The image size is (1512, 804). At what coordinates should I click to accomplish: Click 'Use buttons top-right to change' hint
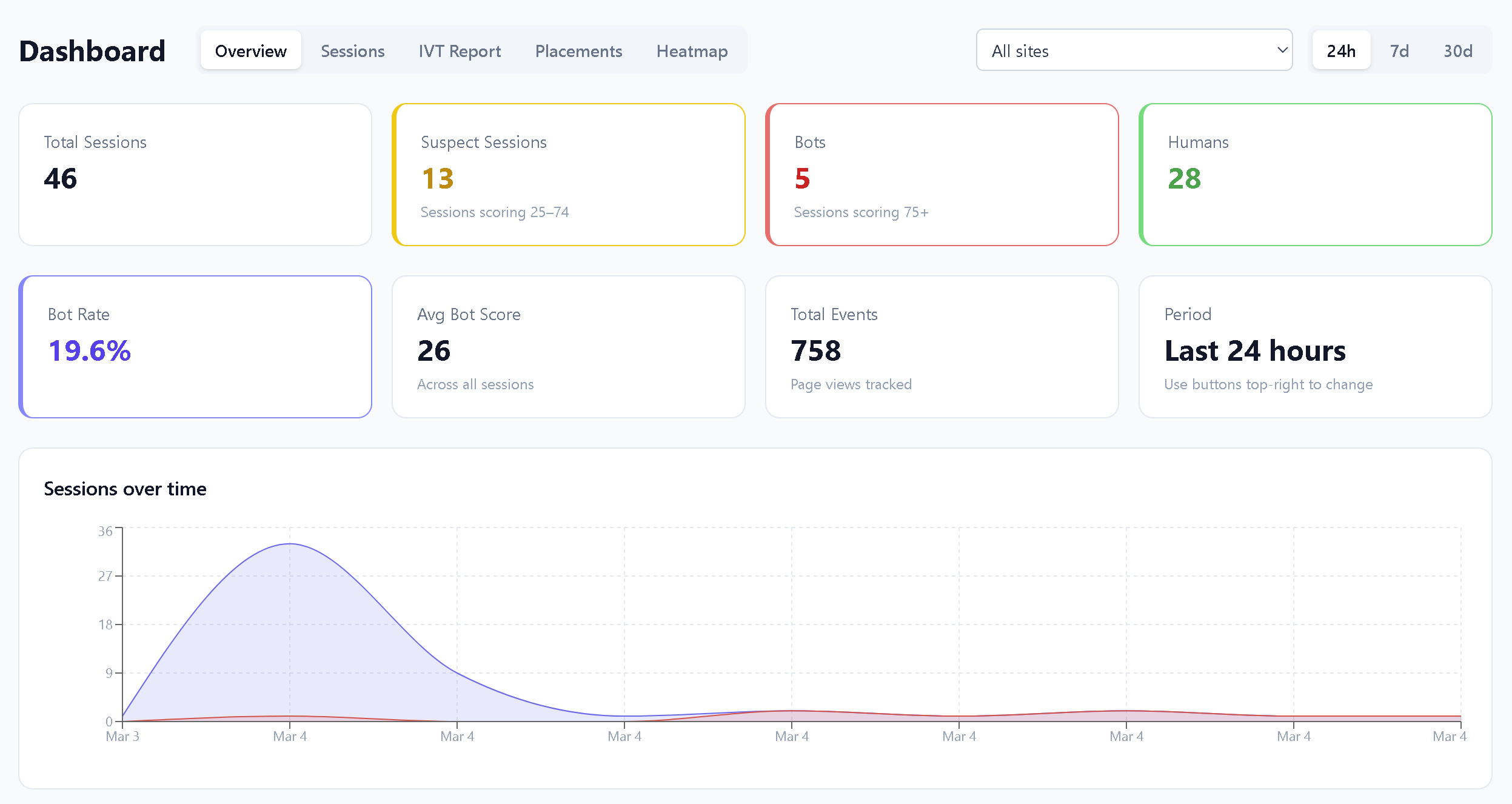click(1268, 384)
